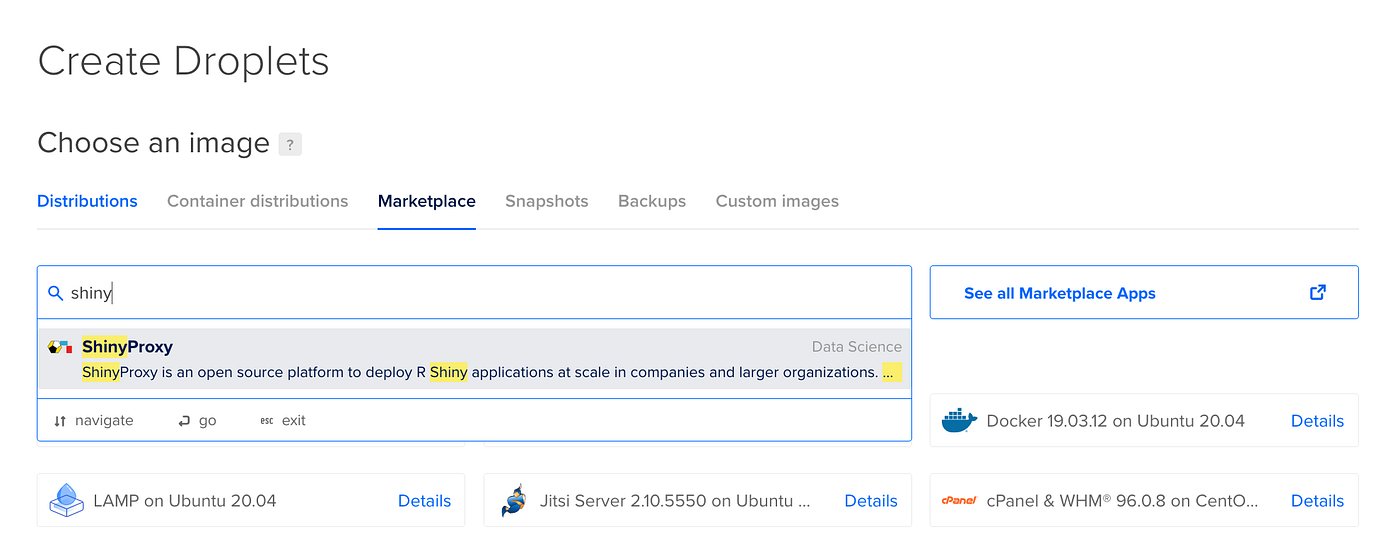Open Details for Docker 19.03.12
Screen dimensions: 1400x552
pos(1317,421)
